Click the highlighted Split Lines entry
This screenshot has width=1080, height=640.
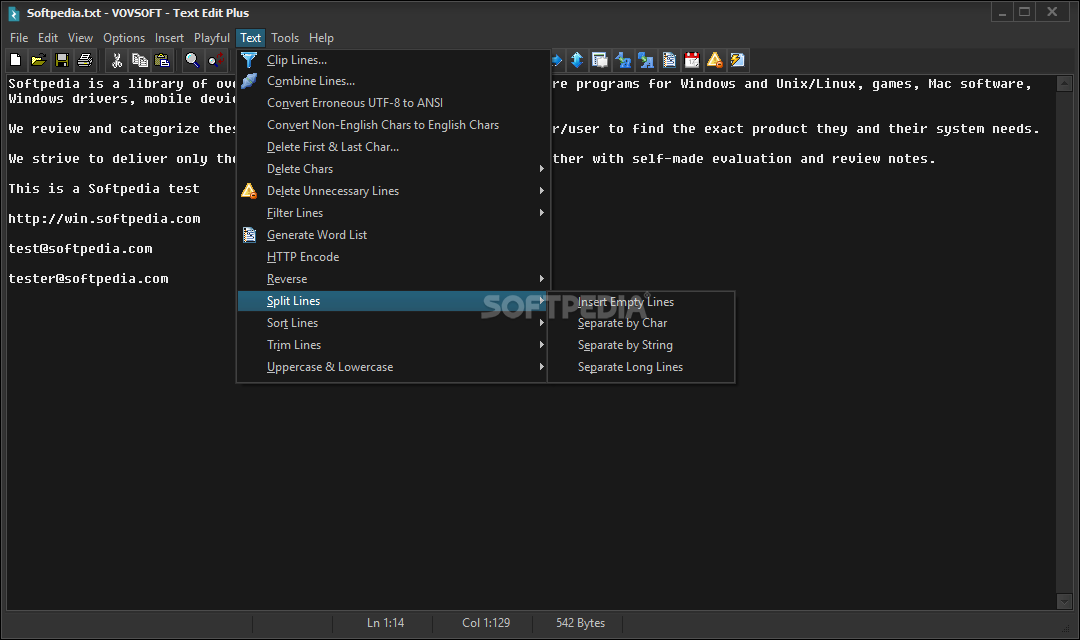(393, 301)
